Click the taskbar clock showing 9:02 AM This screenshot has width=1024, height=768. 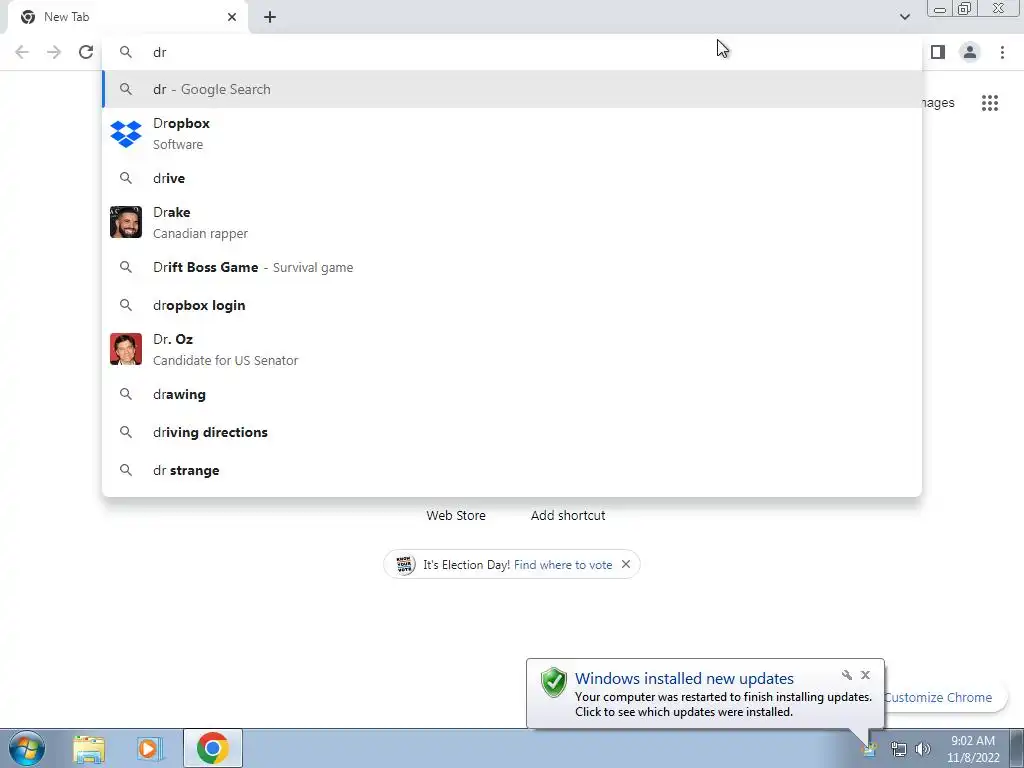coord(973,749)
